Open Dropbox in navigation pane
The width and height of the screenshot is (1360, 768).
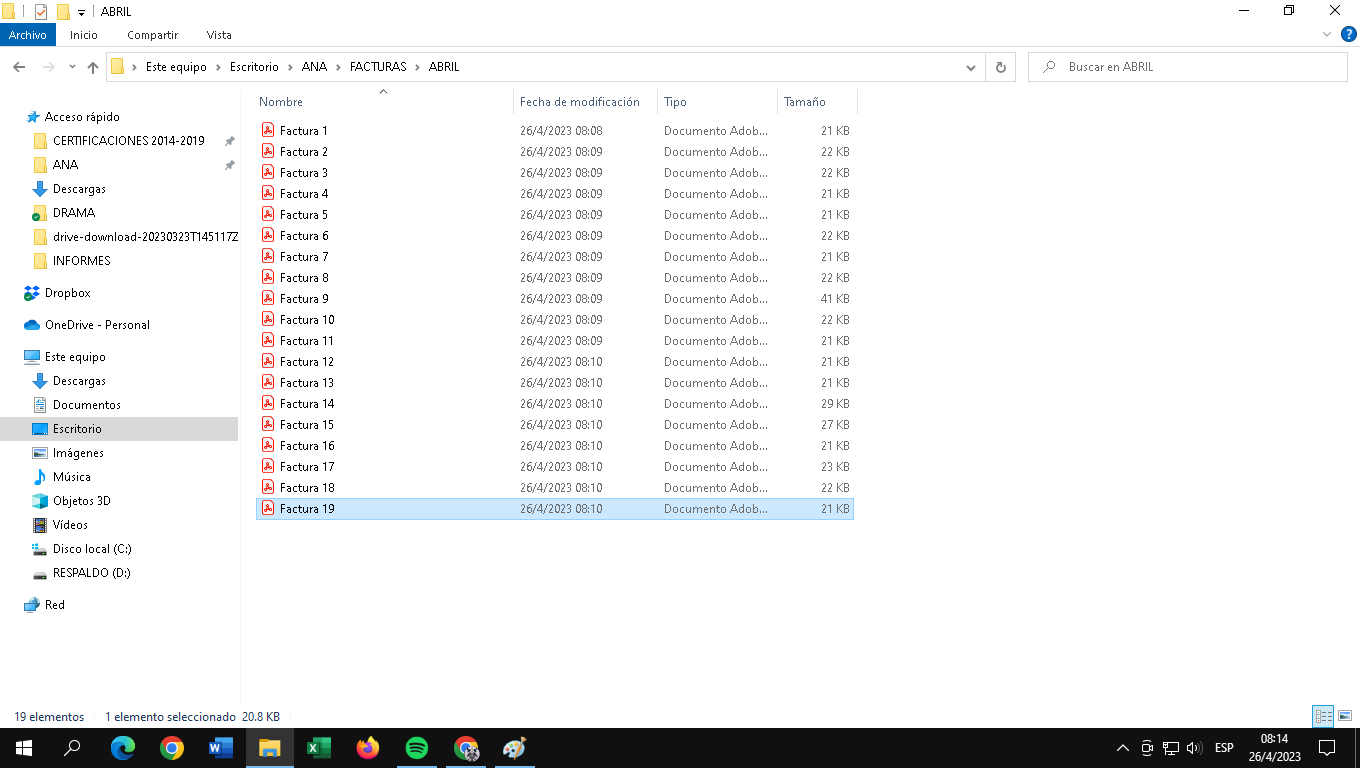coord(67,293)
